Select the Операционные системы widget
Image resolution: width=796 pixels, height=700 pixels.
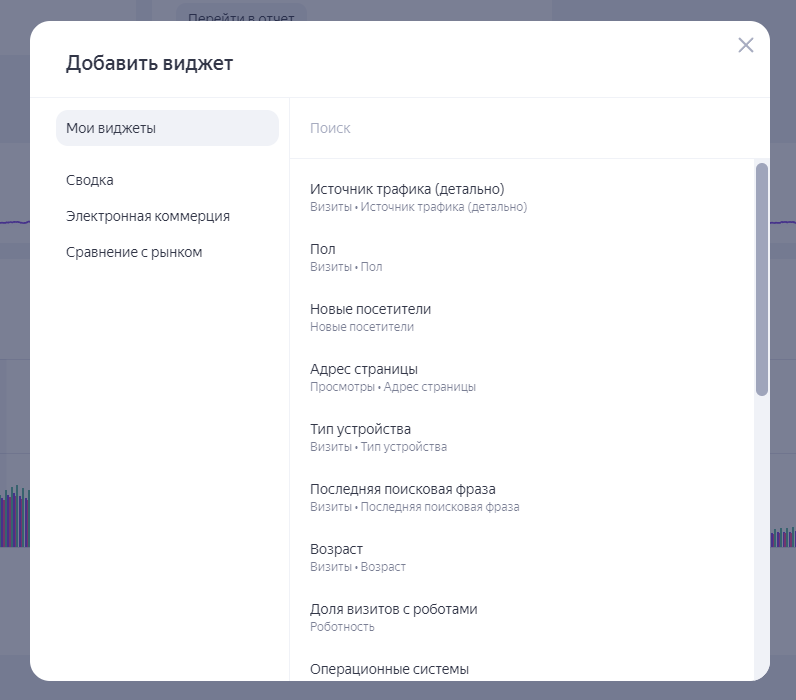(389, 669)
